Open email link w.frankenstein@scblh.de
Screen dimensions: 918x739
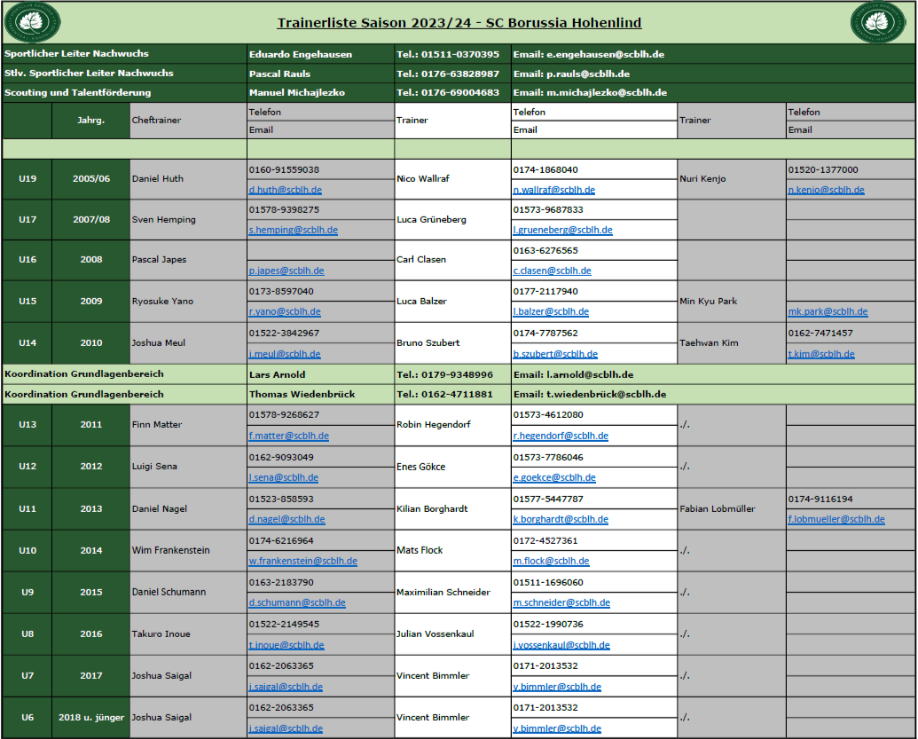point(303,560)
